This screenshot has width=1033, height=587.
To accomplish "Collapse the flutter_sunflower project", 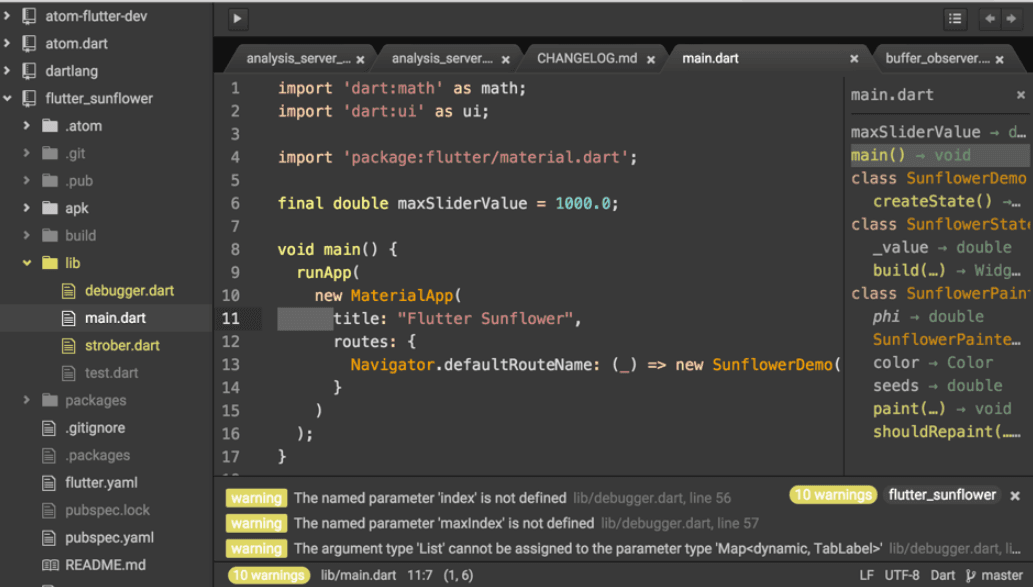I will coord(7,98).
